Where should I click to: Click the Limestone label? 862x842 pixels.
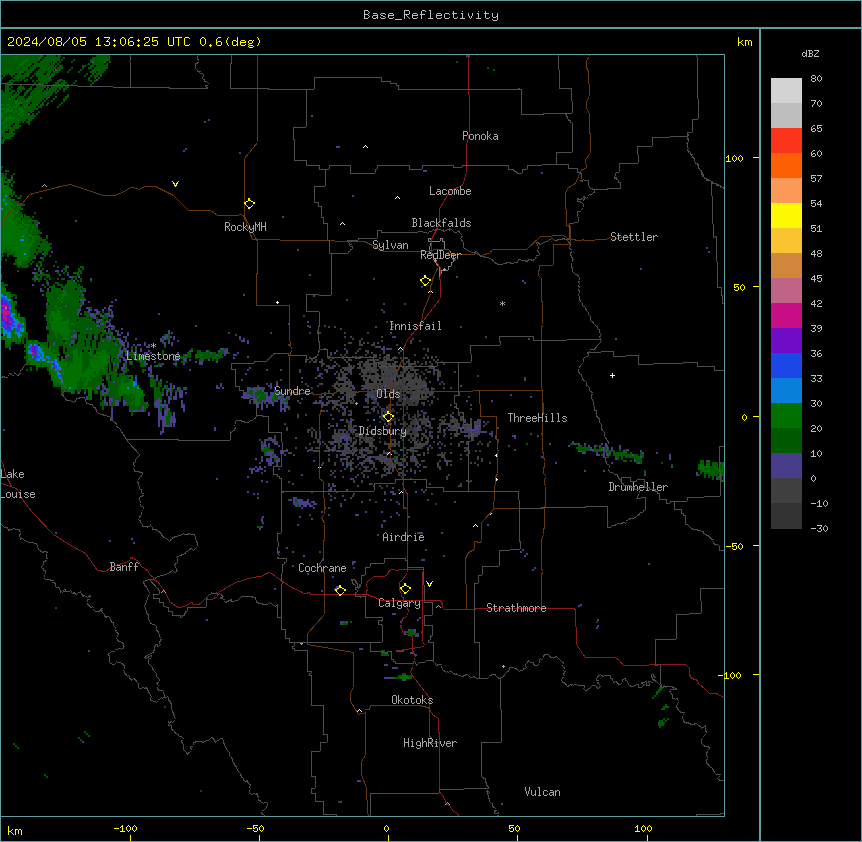coord(153,356)
